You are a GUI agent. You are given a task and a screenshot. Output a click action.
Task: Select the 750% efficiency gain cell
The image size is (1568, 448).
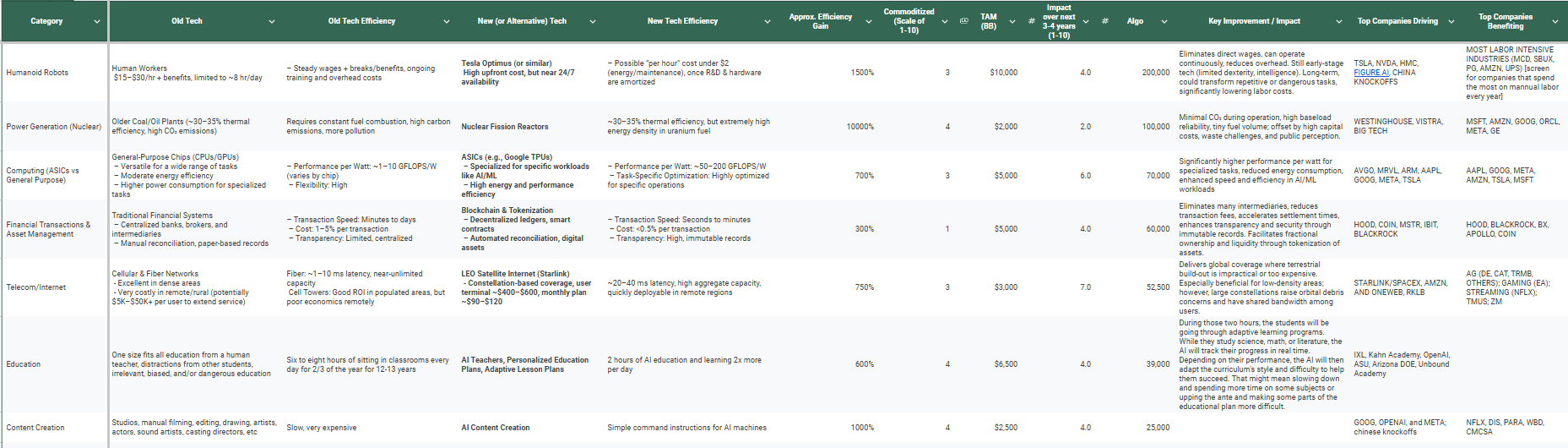pyautogui.click(x=829, y=287)
